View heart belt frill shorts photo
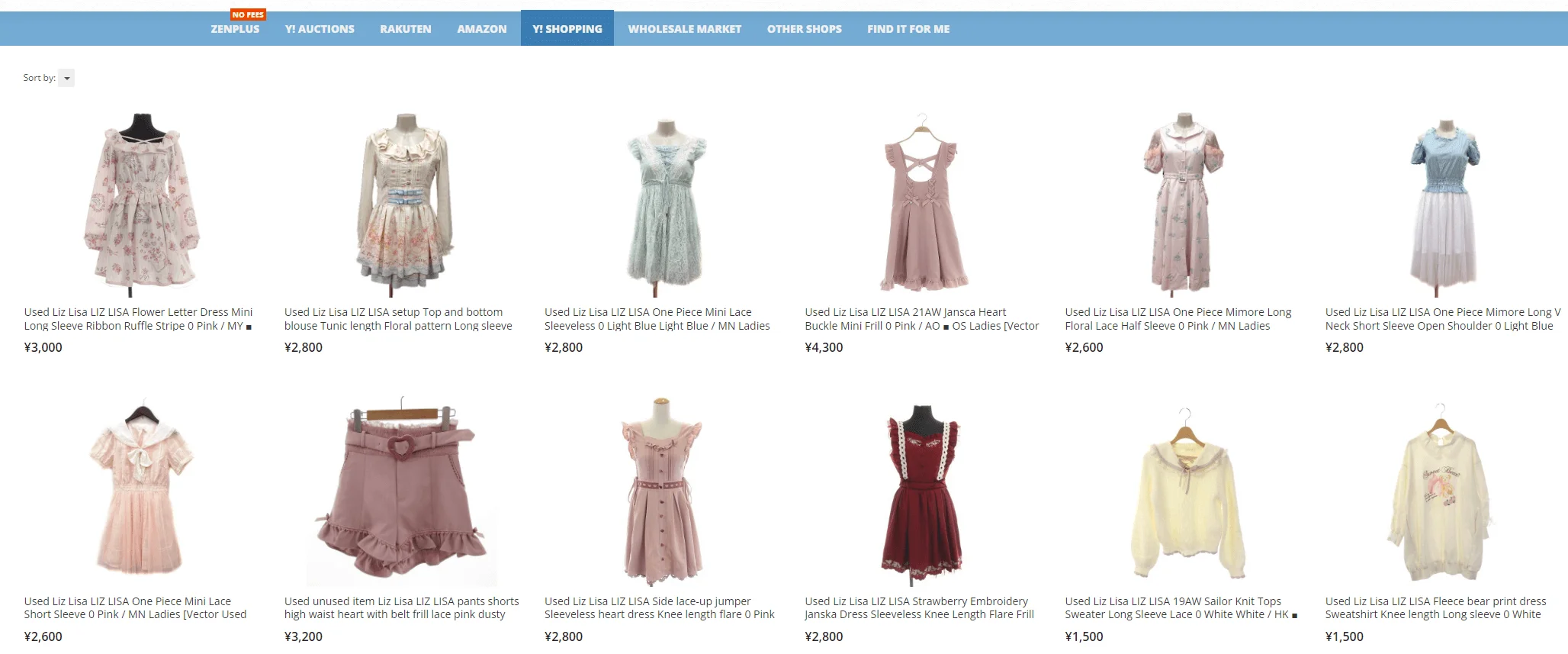Screen dimensions: 1568x654 click(401, 490)
